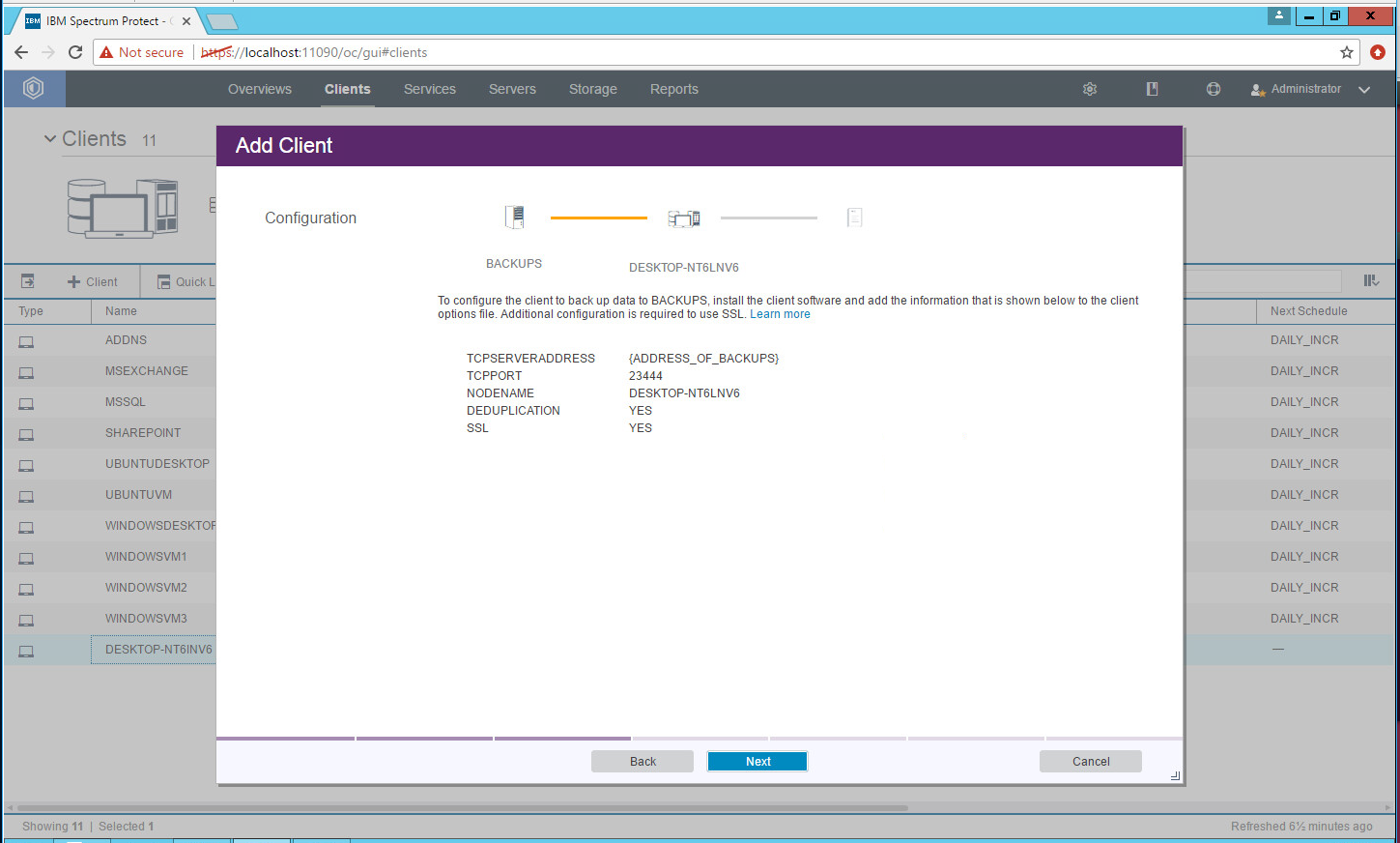Click the client computer wizard step icon
The width and height of the screenshot is (1400, 843).
pyautogui.click(x=684, y=218)
